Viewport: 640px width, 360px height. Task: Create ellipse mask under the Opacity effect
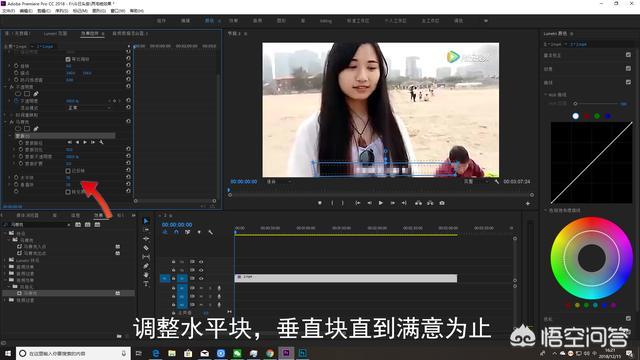coord(18,93)
